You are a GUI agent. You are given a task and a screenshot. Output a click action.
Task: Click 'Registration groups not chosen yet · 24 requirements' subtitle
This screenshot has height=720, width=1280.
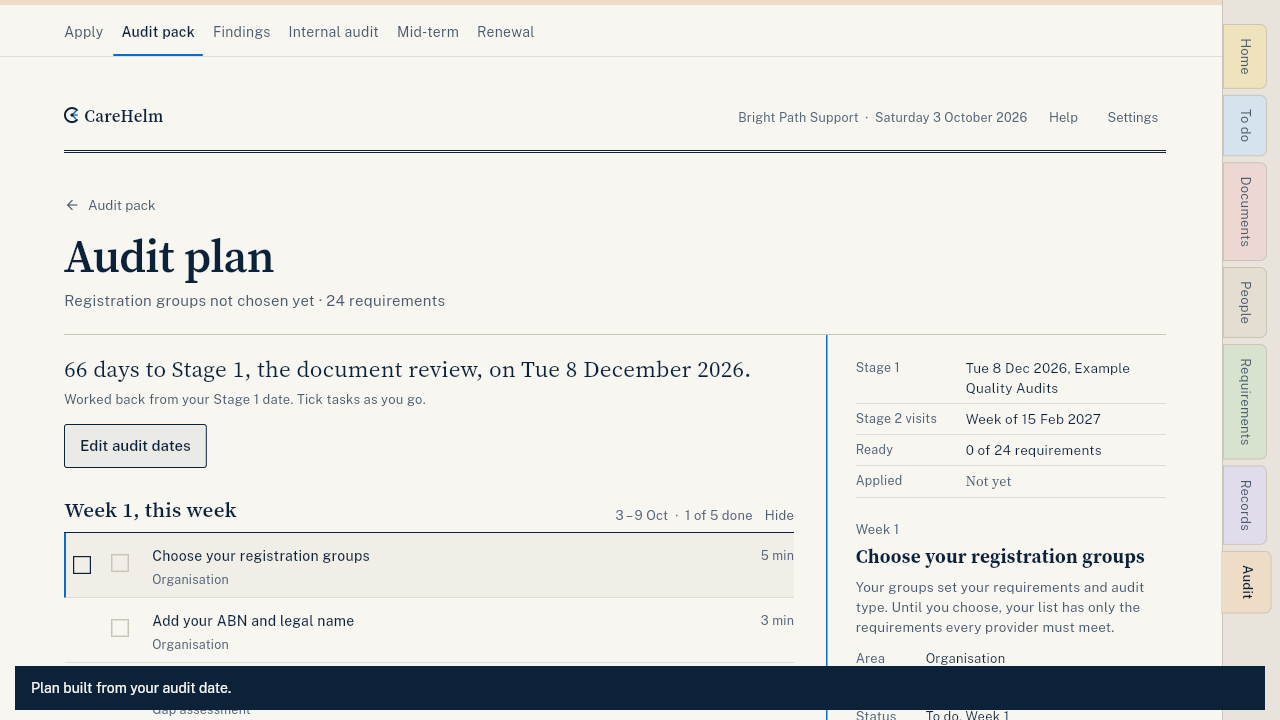pyautogui.click(x=254, y=301)
